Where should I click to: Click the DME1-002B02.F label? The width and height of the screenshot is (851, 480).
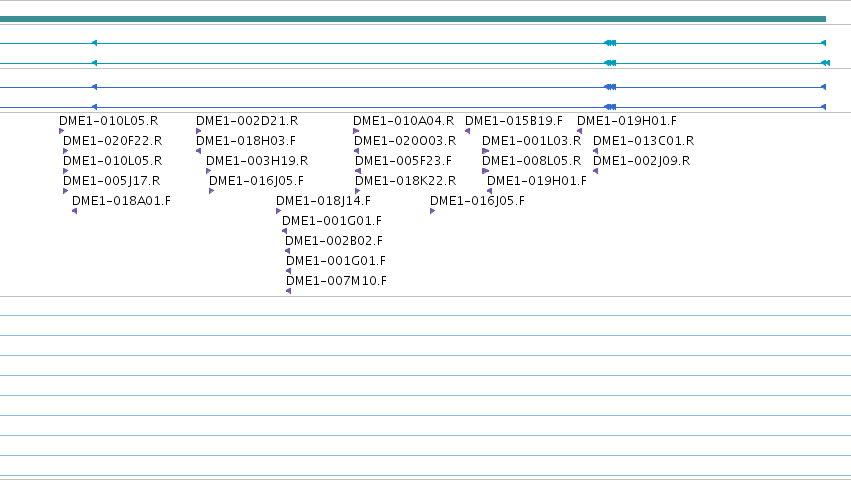coord(334,241)
